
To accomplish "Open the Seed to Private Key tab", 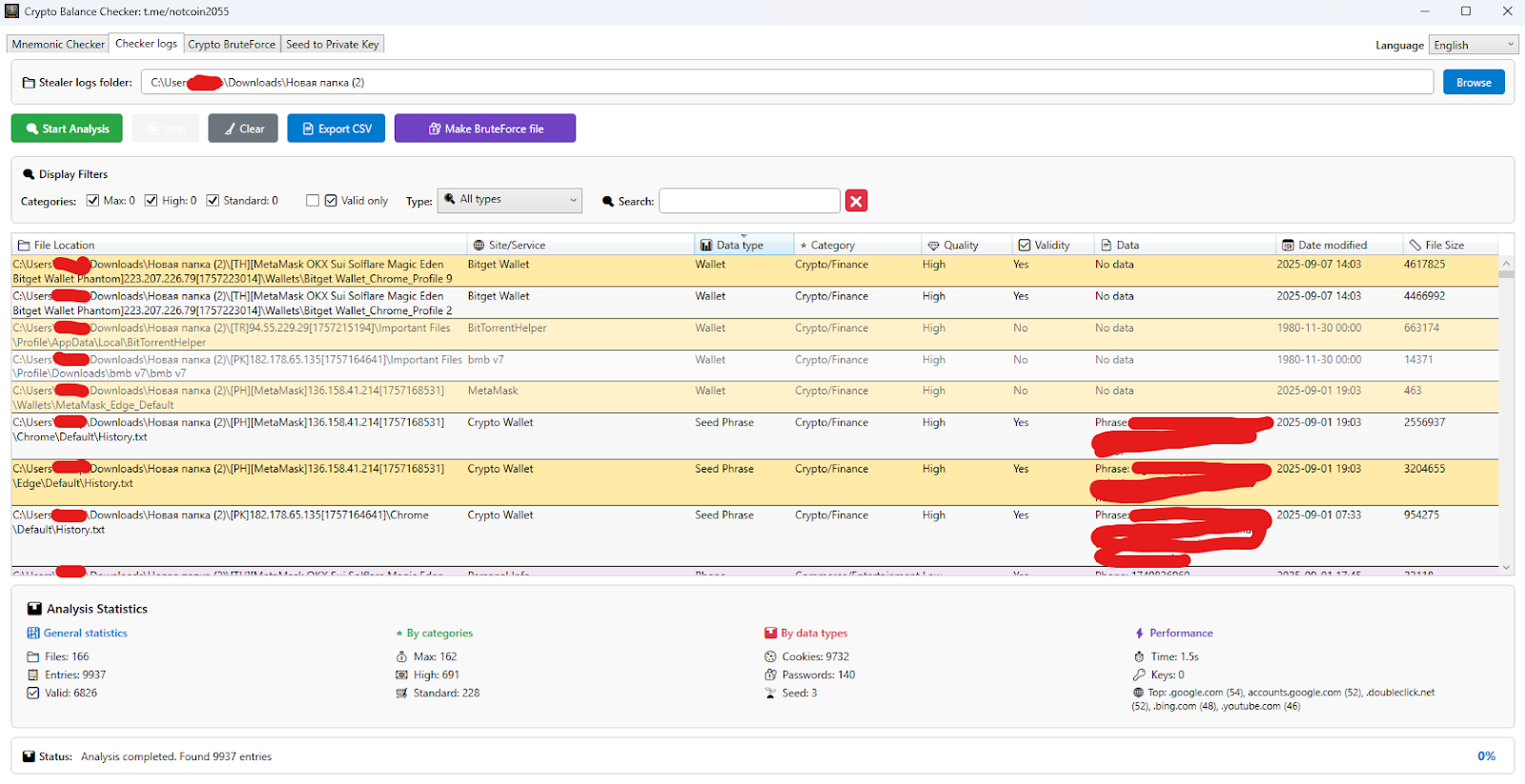I will click(332, 45).
